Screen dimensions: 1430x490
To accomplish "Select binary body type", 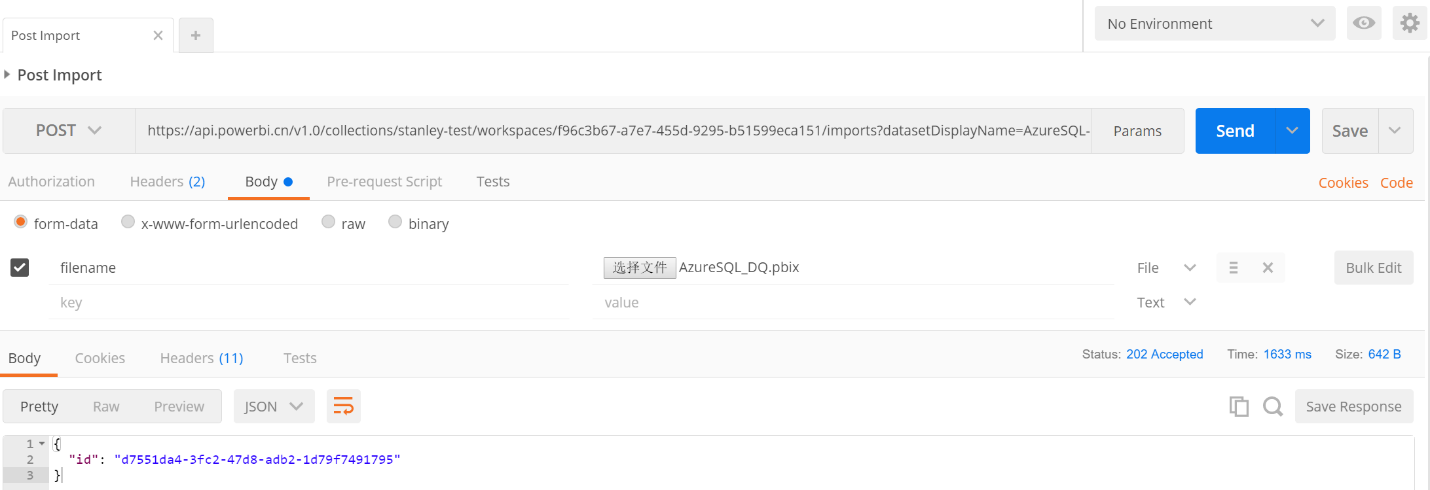I will [395, 223].
